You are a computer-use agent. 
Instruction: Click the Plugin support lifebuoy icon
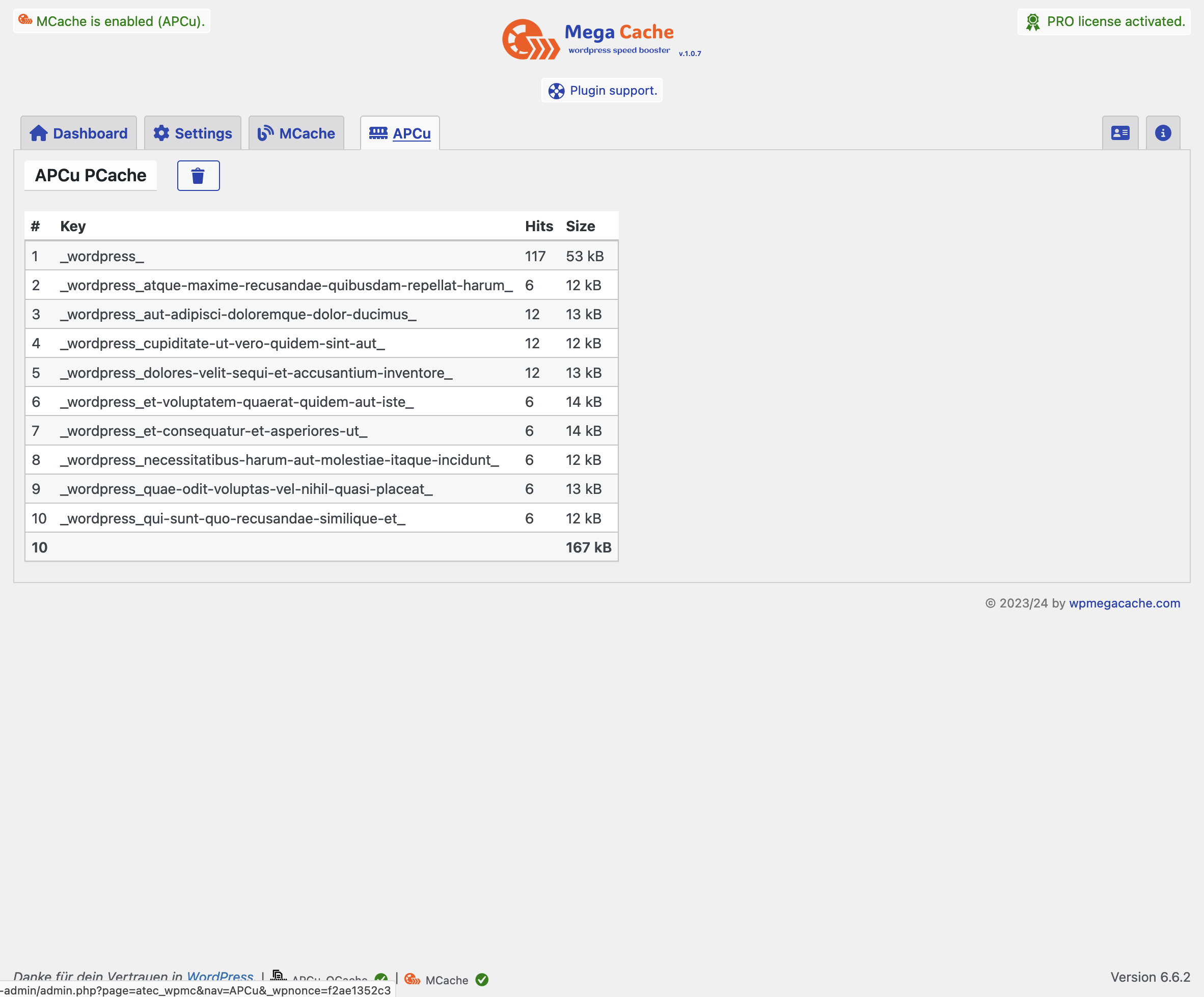(556, 91)
